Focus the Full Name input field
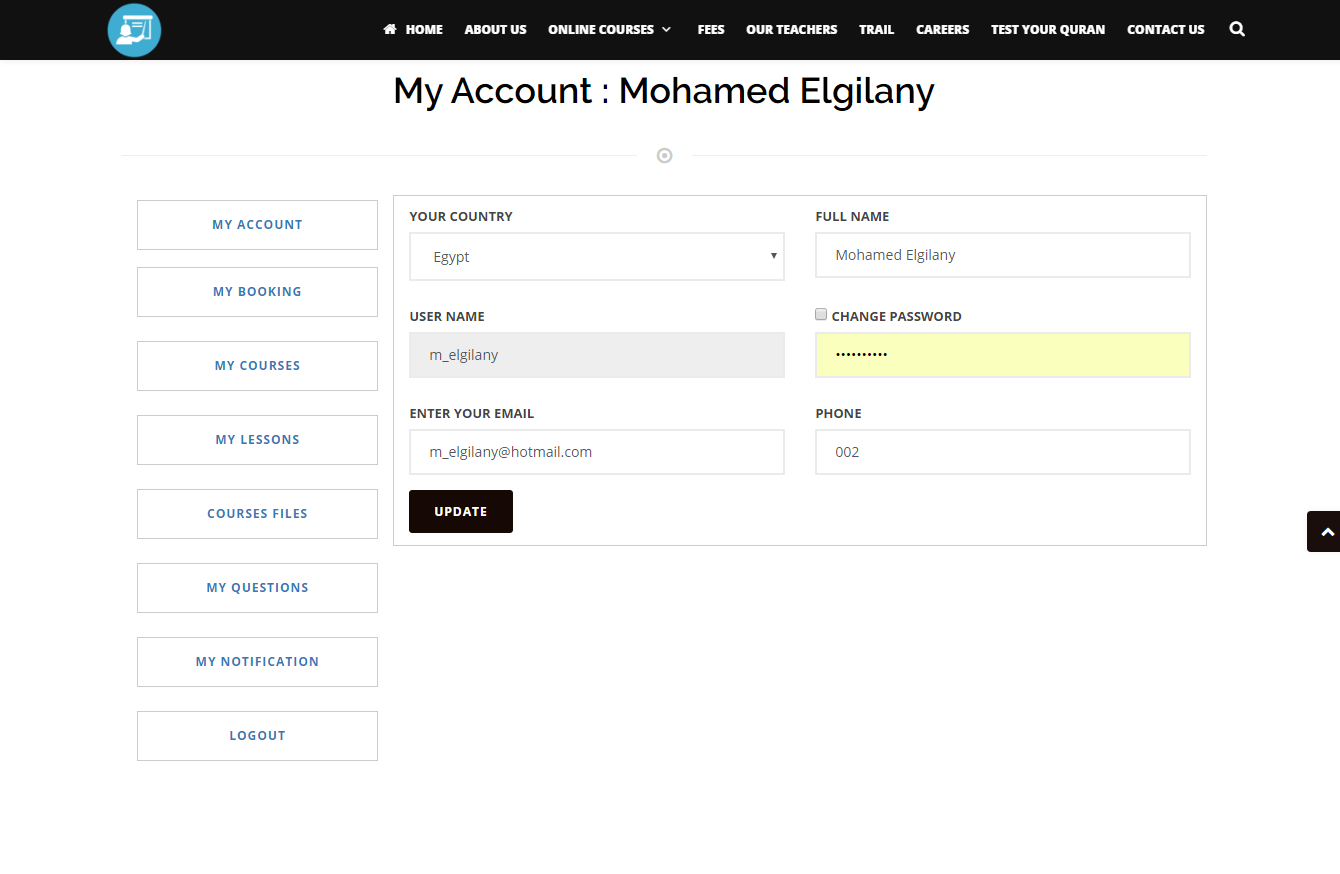Viewport: 1340px width, 874px height. click(1002, 255)
